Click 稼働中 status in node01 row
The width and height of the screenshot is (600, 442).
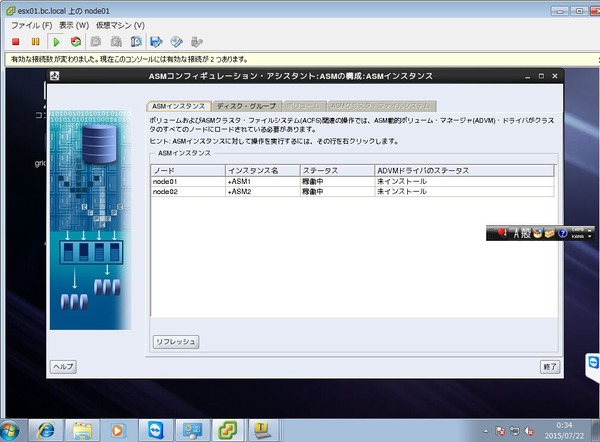tap(337, 181)
